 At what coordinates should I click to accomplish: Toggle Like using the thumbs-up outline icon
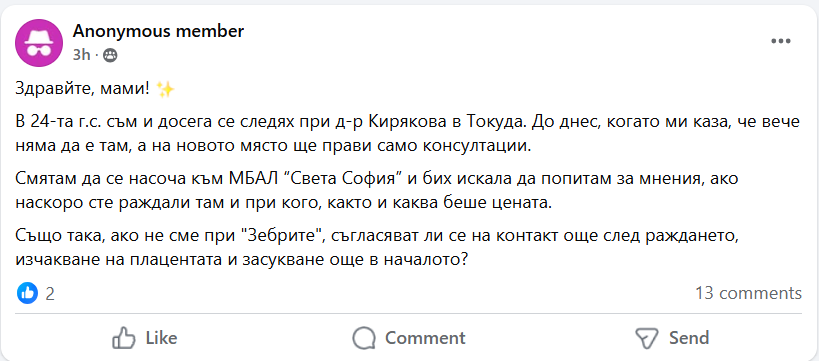124,337
